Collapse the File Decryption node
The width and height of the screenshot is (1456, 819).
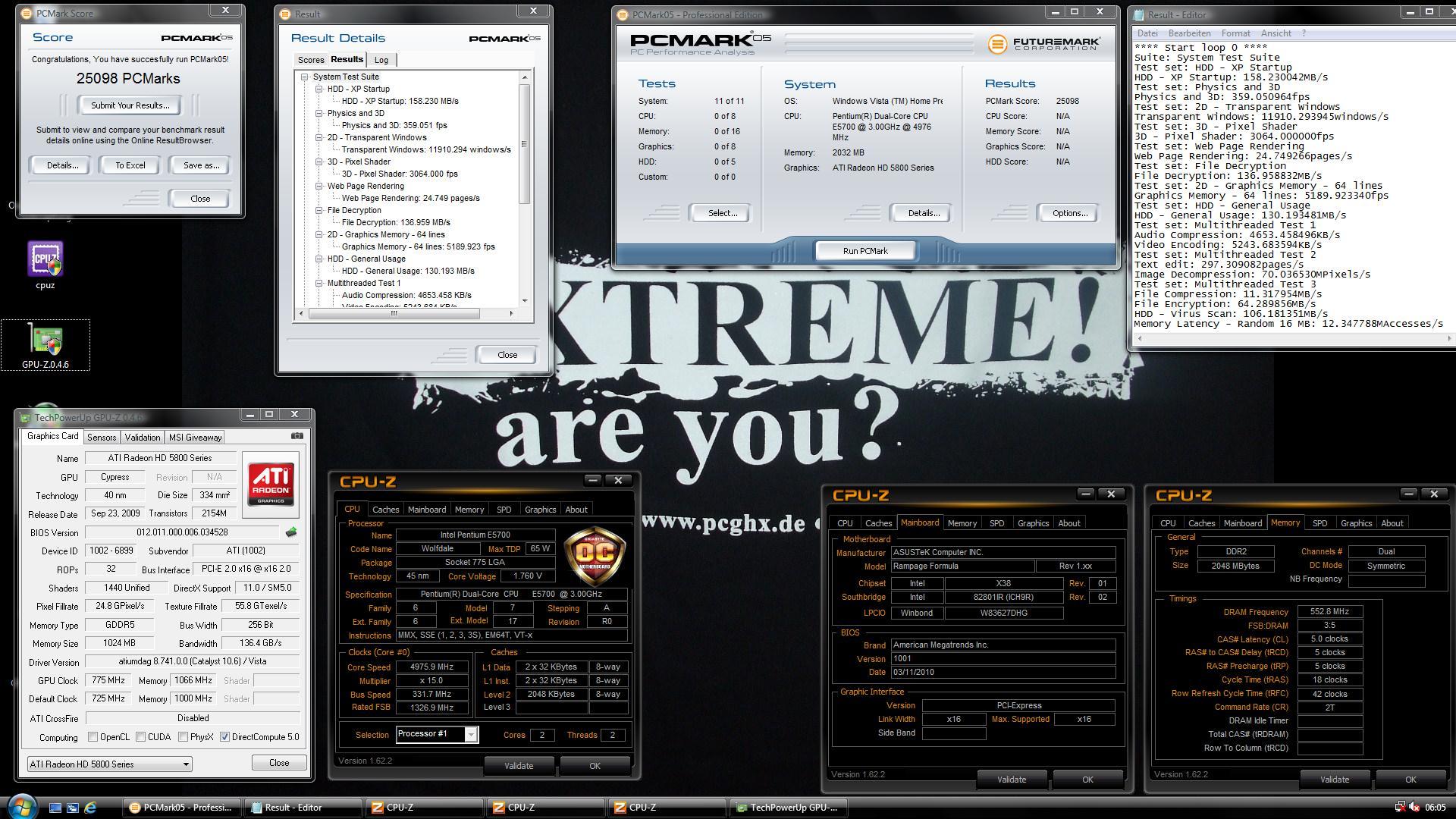pos(319,210)
